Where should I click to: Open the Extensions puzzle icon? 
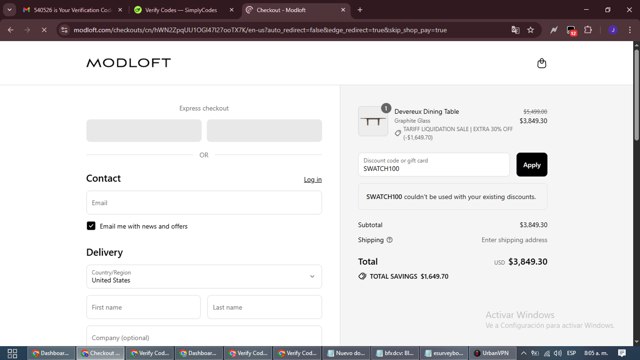pos(588,30)
